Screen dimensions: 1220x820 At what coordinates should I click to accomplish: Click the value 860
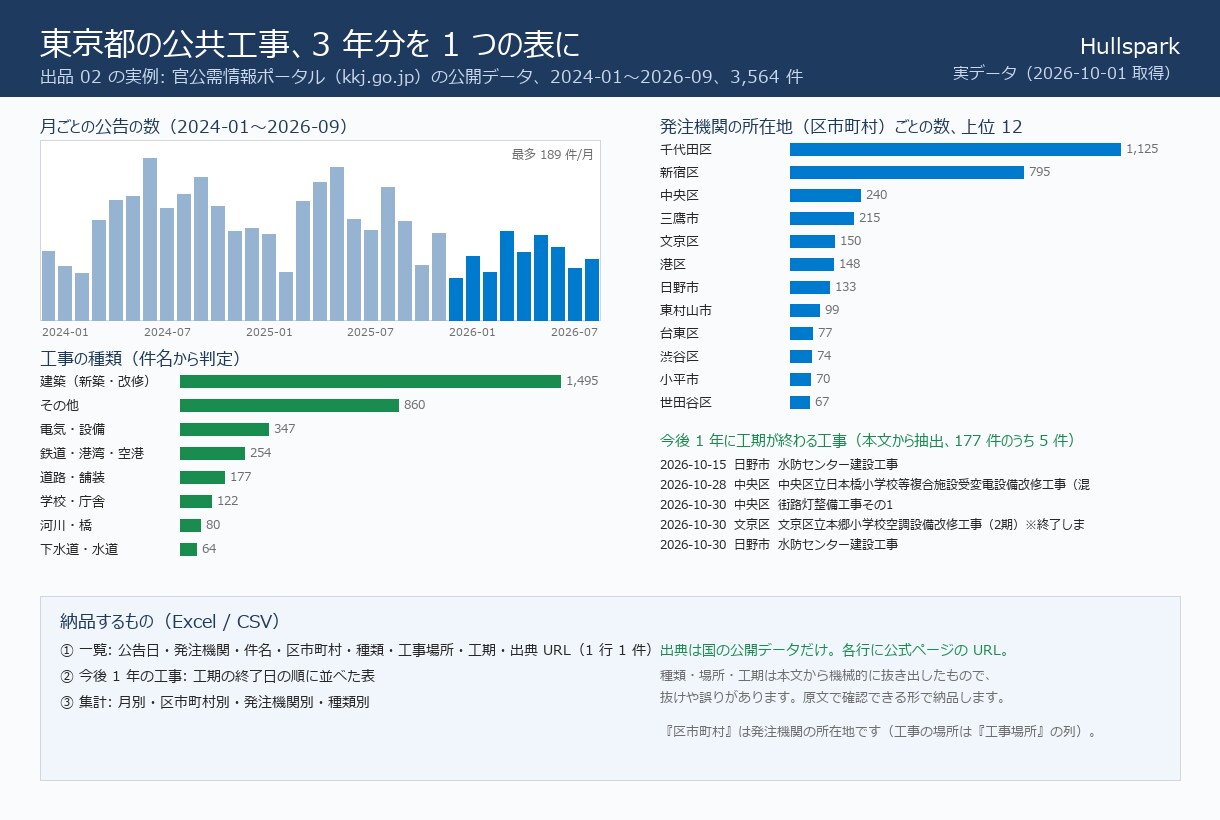coord(414,405)
